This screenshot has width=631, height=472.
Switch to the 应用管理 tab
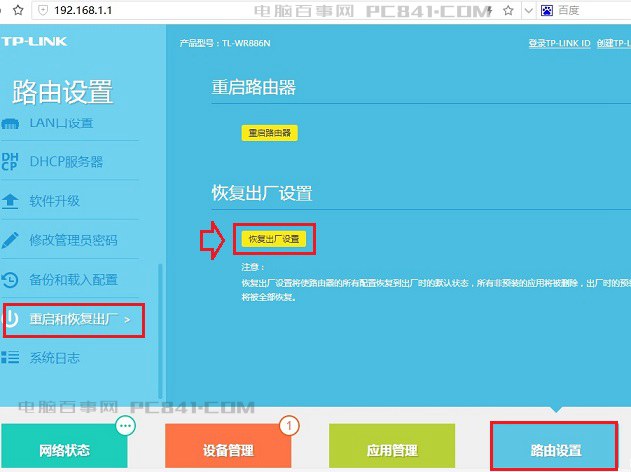391,451
